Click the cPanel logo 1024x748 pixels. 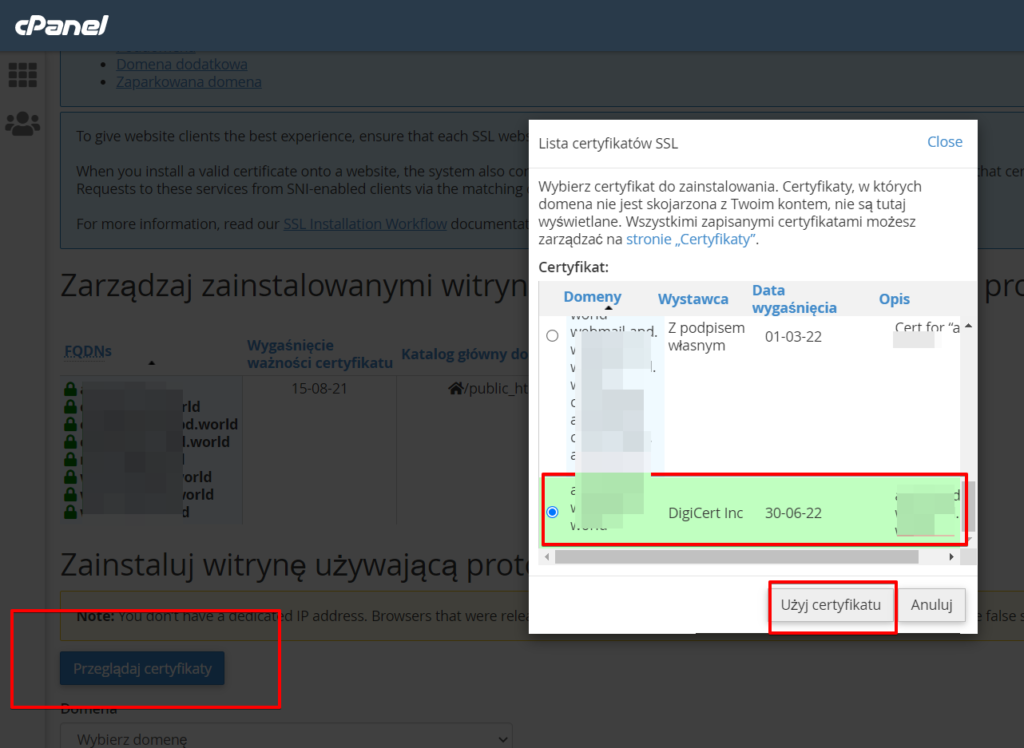tap(61, 25)
